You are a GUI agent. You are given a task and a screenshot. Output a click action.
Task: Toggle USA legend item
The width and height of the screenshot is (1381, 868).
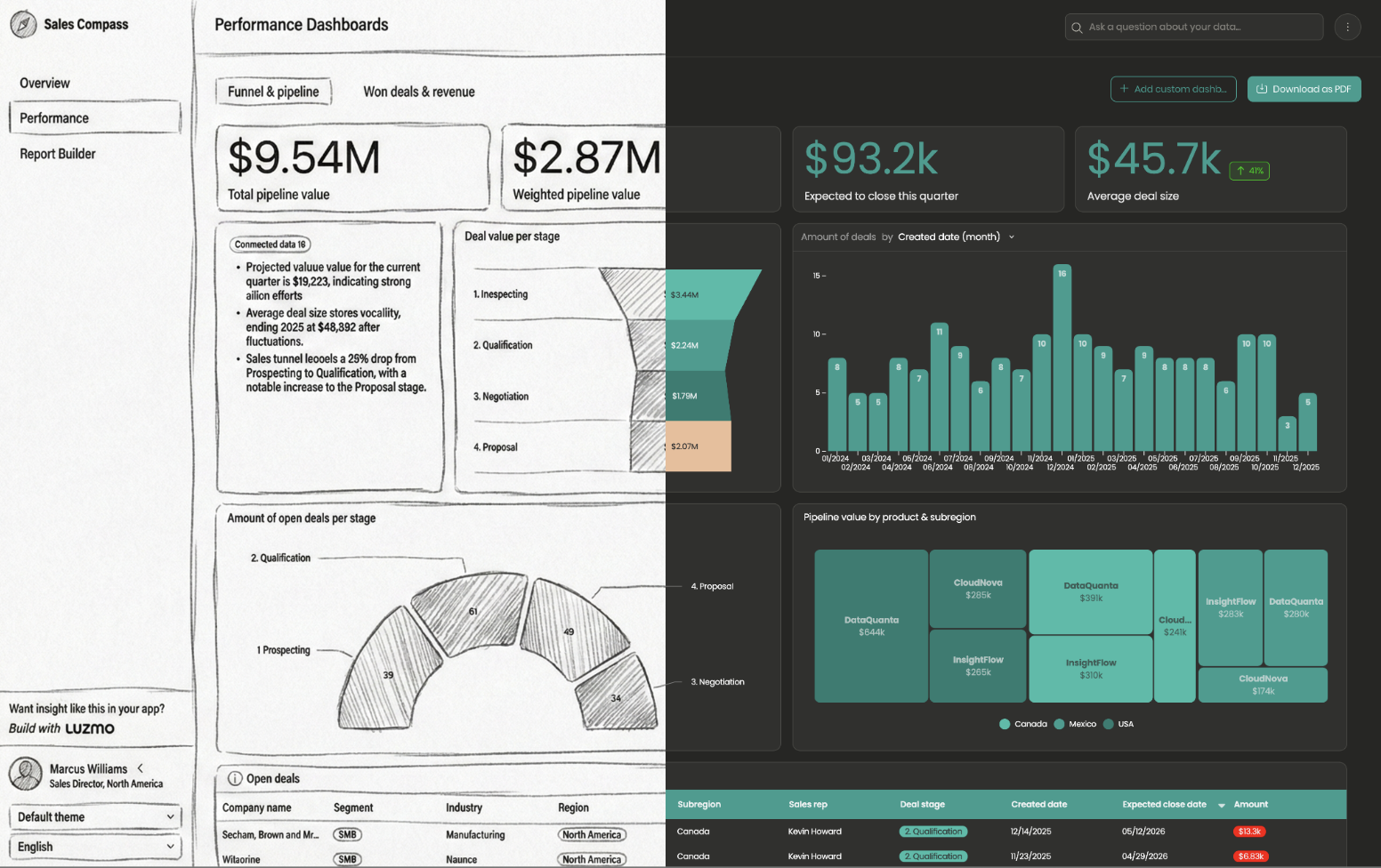pos(1119,724)
